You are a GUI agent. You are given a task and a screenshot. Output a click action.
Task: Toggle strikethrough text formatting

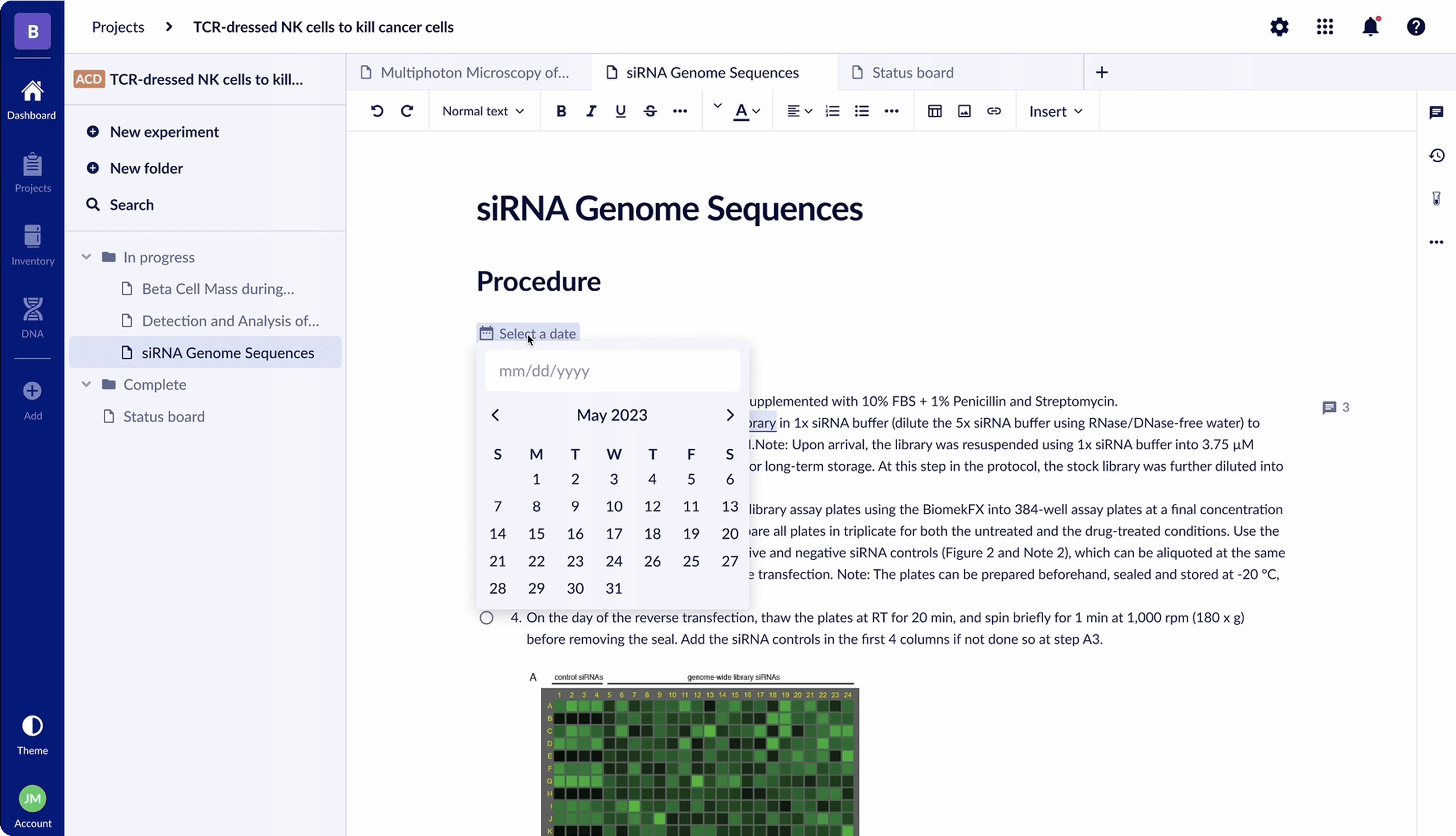point(650,111)
